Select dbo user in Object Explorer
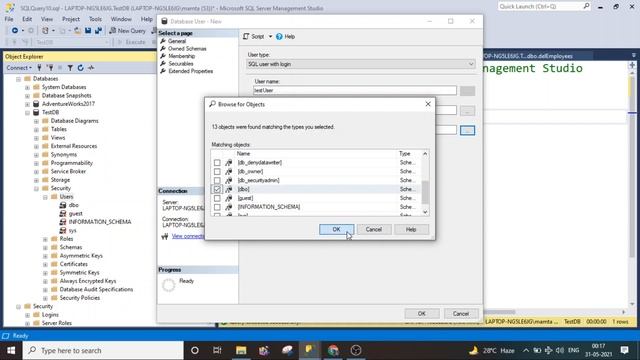Screen dimensions: 640x360 [x=73, y=205]
